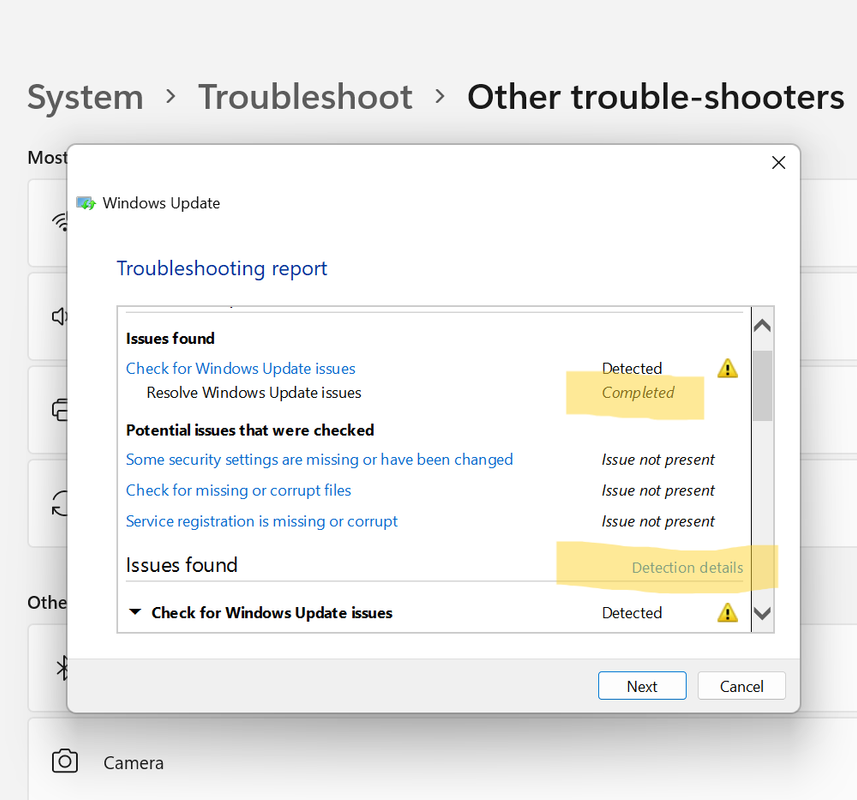Click the Cancel button

point(741,686)
